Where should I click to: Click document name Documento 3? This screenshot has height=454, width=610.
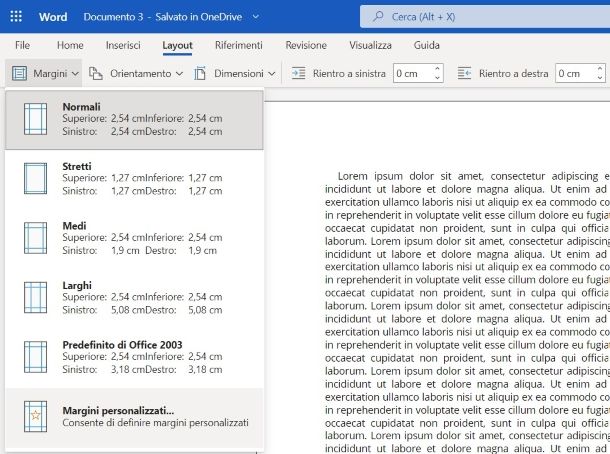(113, 17)
